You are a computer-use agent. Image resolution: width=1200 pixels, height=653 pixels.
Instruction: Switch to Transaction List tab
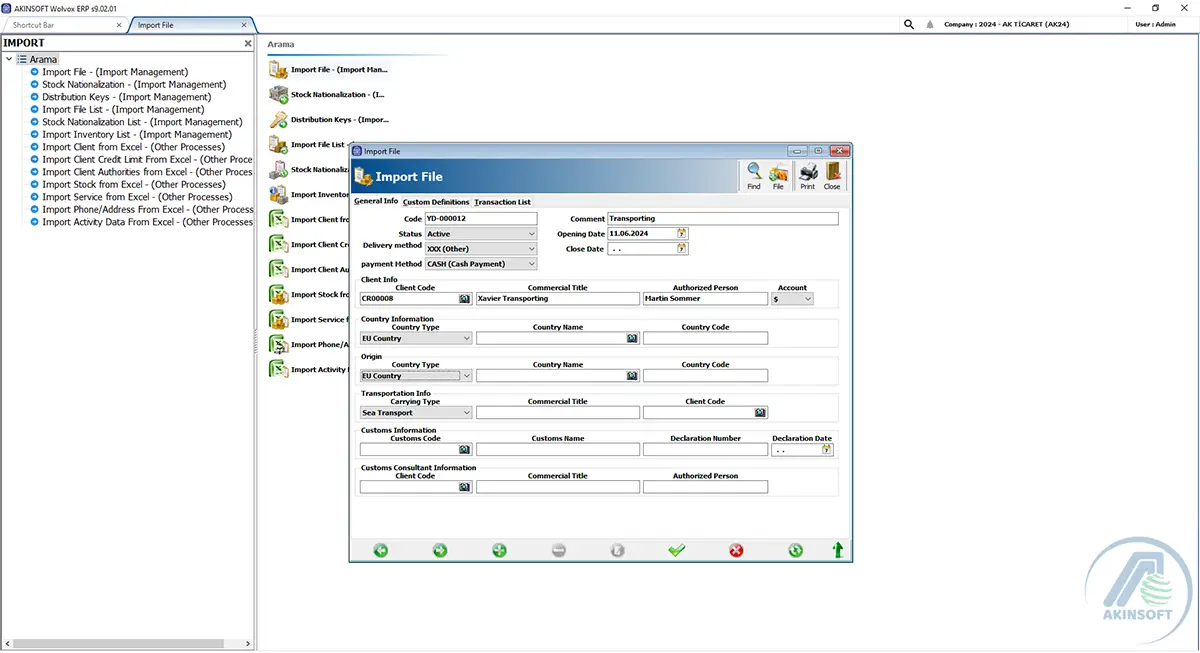pos(503,202)
